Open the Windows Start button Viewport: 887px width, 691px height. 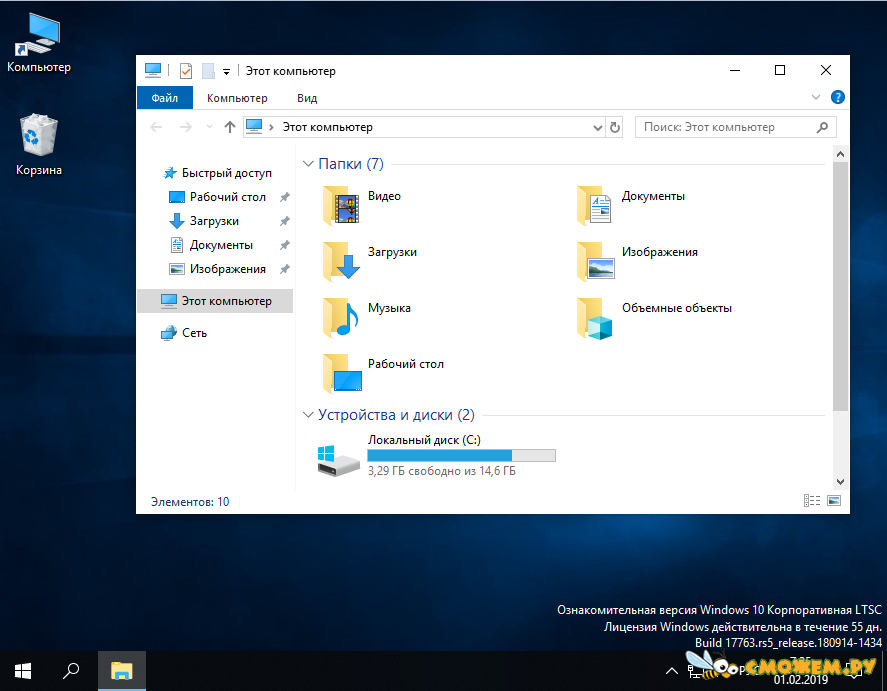tap(23, 671)
